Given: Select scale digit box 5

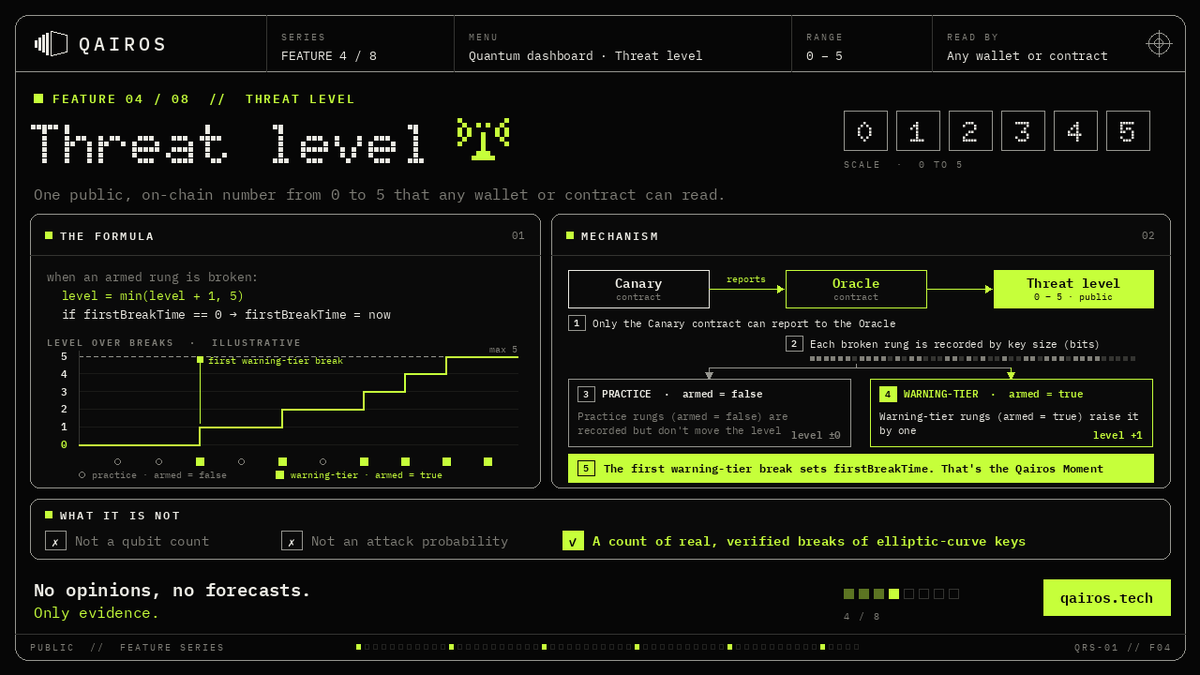Looking at the screenshot, I should pyautogui.click(x=1128, y=131).
